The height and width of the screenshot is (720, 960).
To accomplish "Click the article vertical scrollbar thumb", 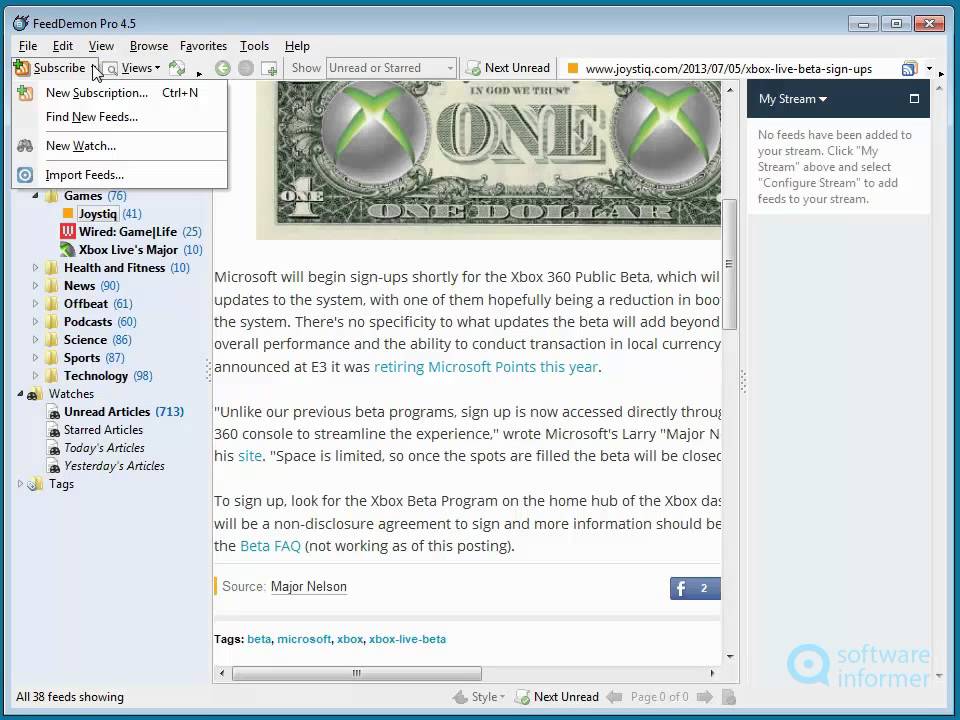I will [x=729, y=264].
